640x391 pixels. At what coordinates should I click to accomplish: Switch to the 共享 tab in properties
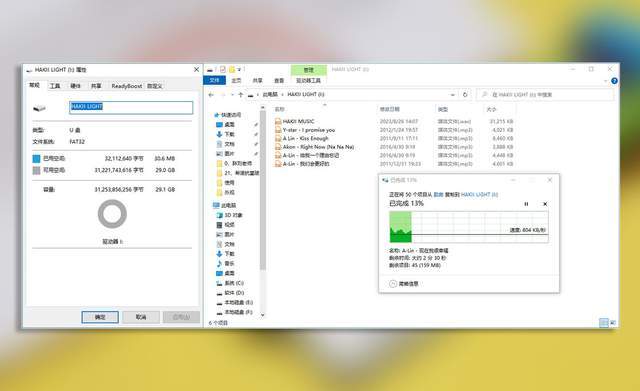(x=96, y=86)
